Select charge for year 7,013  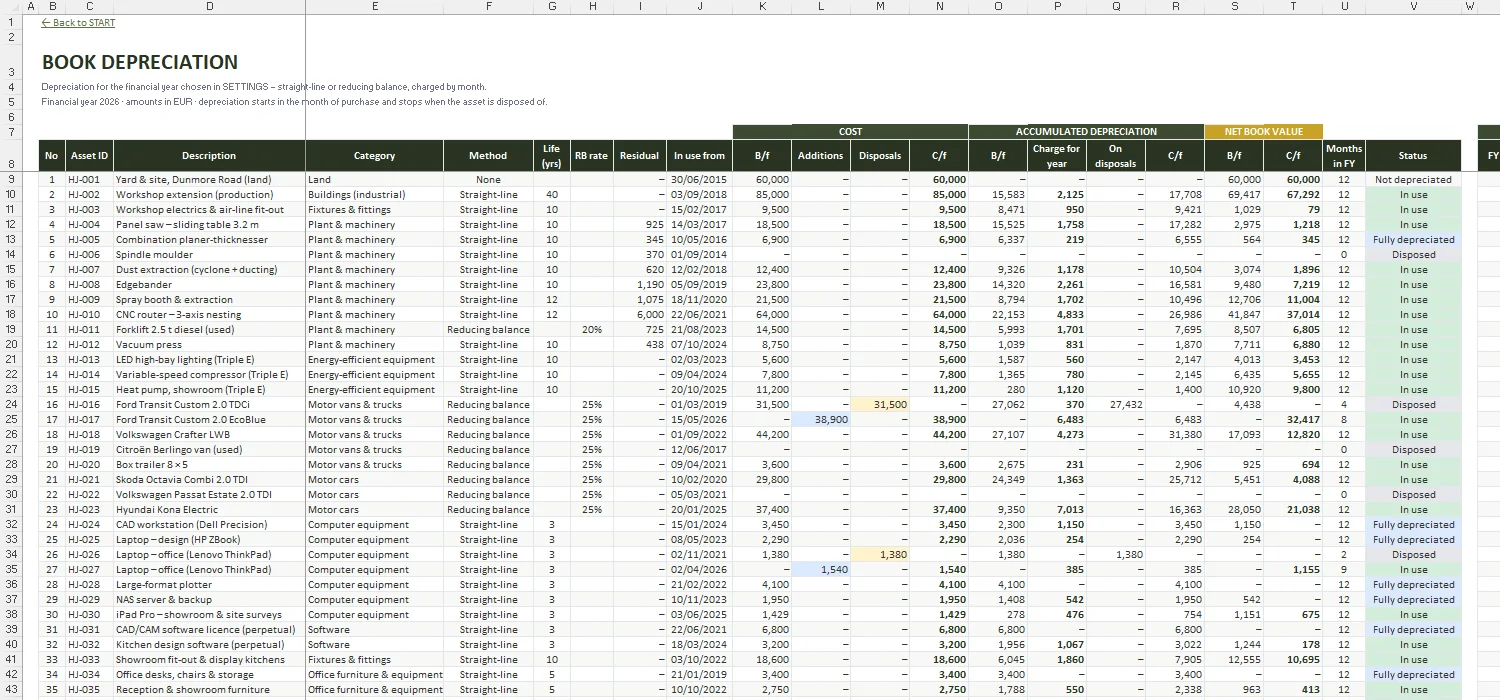(1057, 510)
